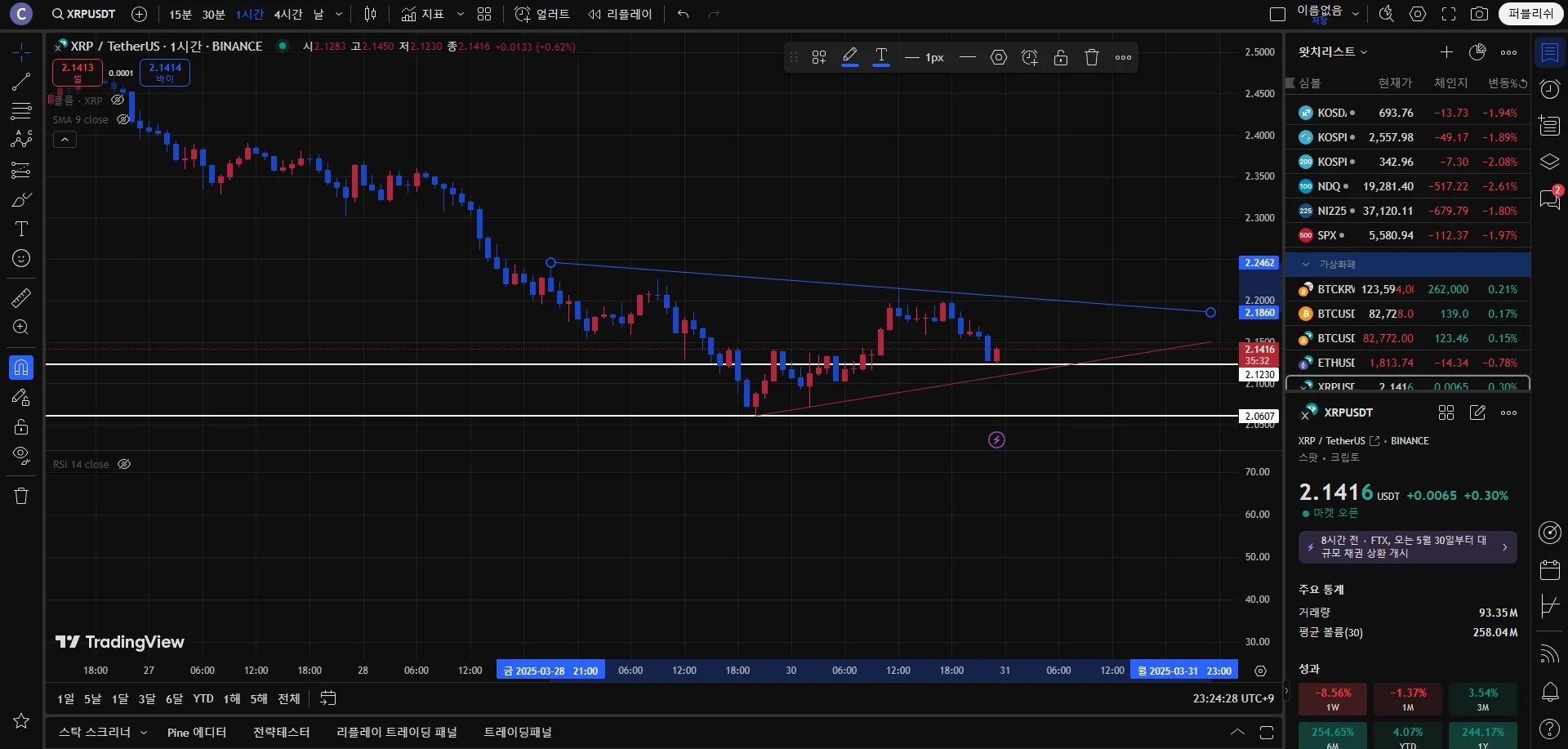Open the chart patterns tool
The image size is (1568, 749).
click(21, 140)
